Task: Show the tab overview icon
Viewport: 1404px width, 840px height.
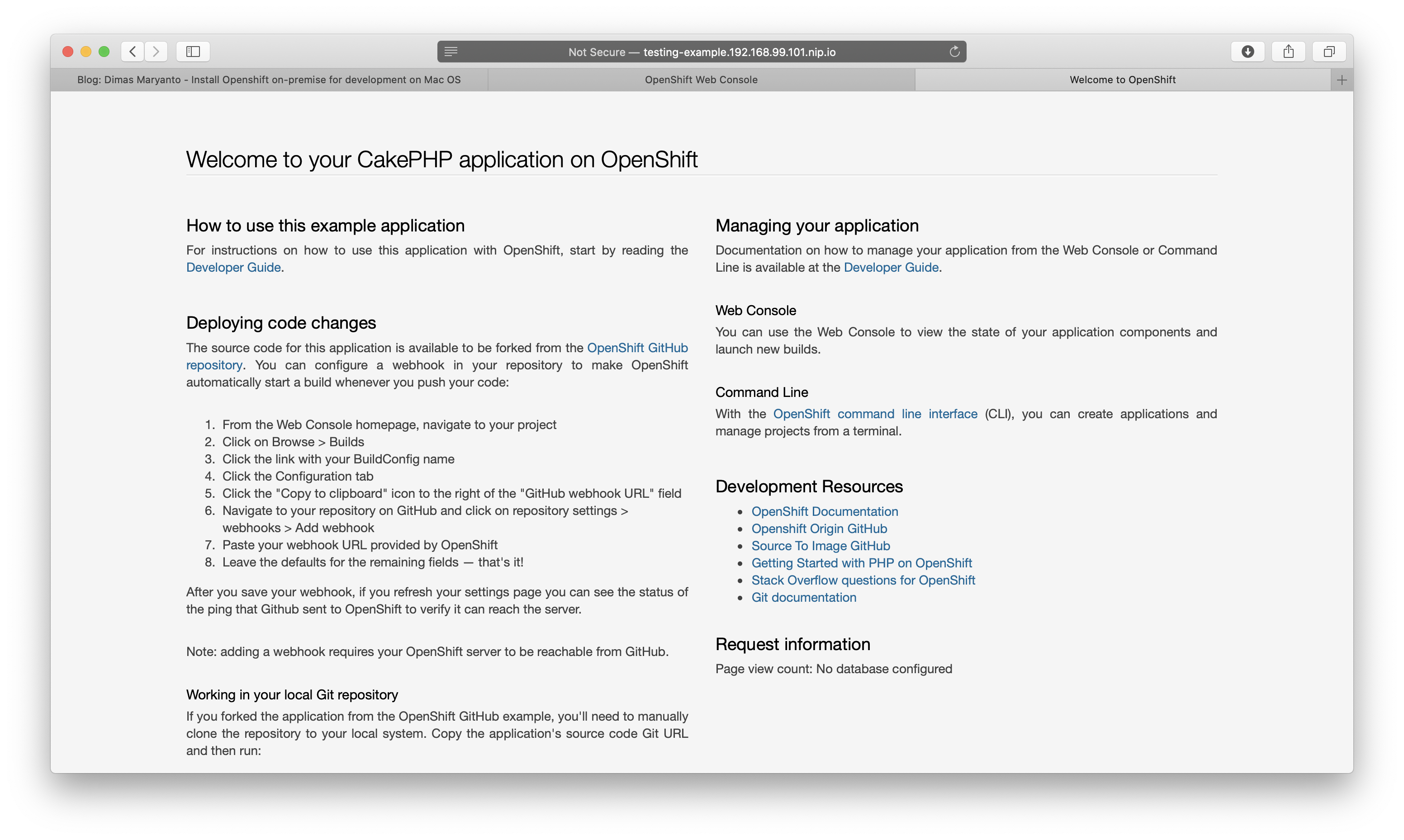Action: (1329, 52)
